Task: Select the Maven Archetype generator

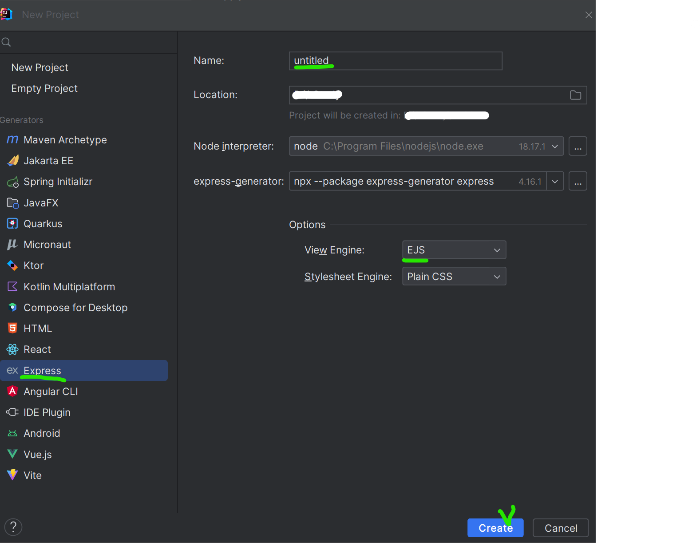Action: 65,140
